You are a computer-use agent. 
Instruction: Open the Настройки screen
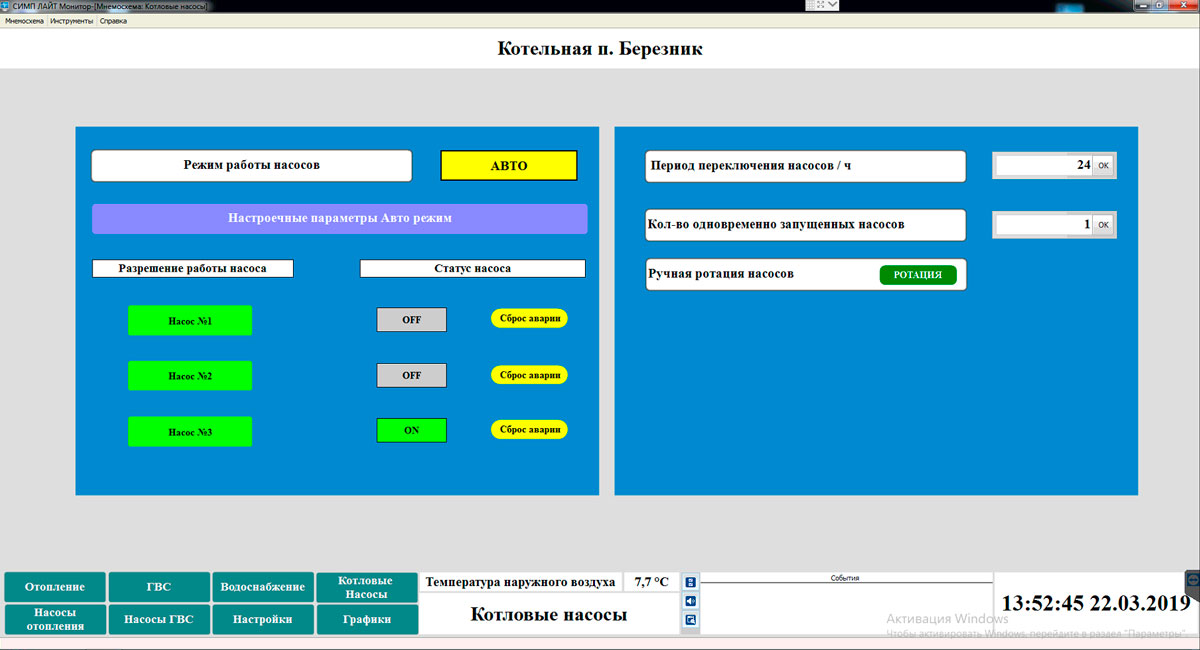pyautogui.click(x=262, y=620)
